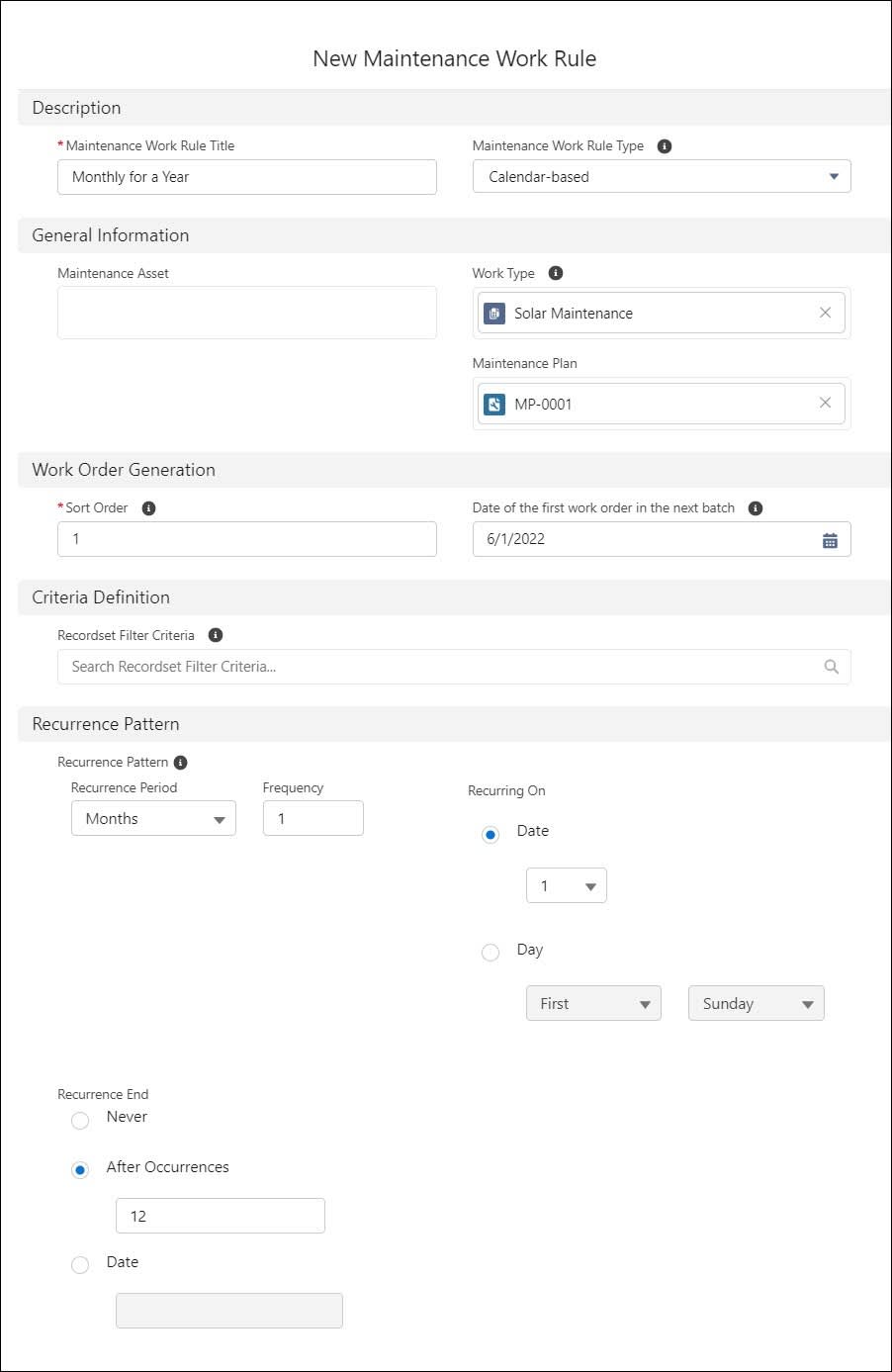Click the first work order date info icon

pos(755,507)
